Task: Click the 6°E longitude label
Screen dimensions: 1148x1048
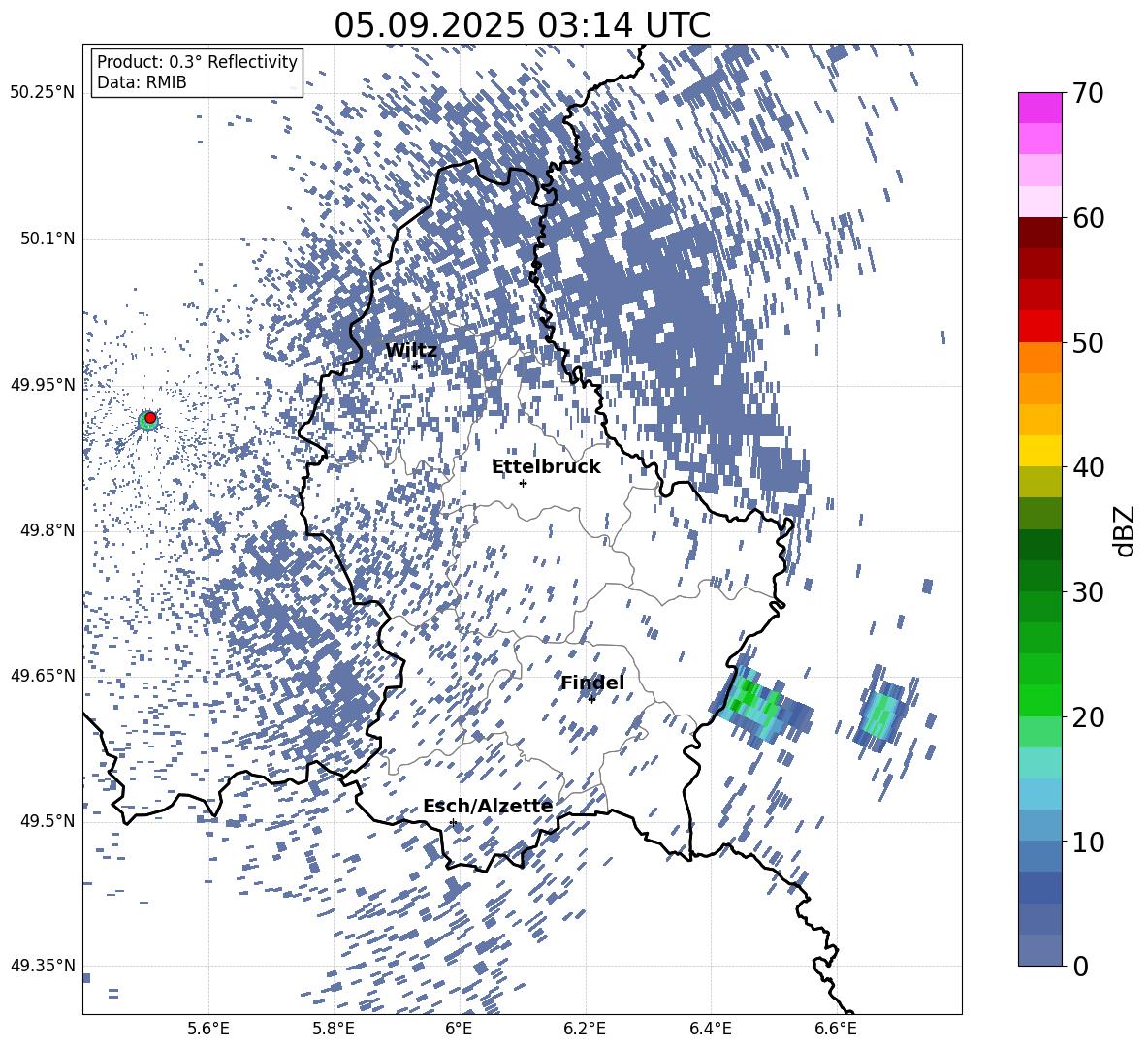Action: point(459,1029)
